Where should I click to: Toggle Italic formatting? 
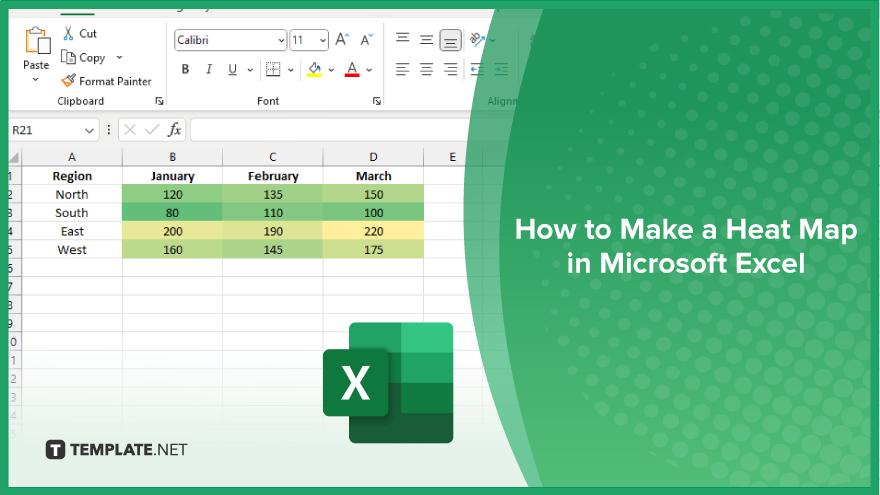[x=209, y=69]
